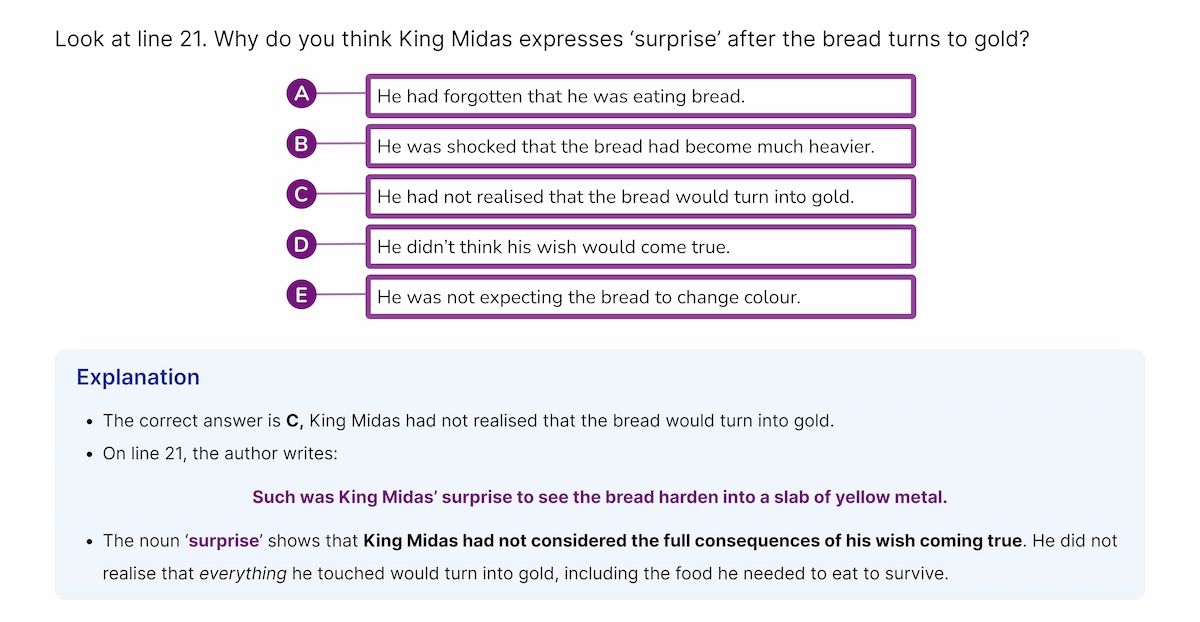Click the bullet 'On line 21, the author writes:'
This screenshot has width=1200, height=622.
(x=220, y=453)
